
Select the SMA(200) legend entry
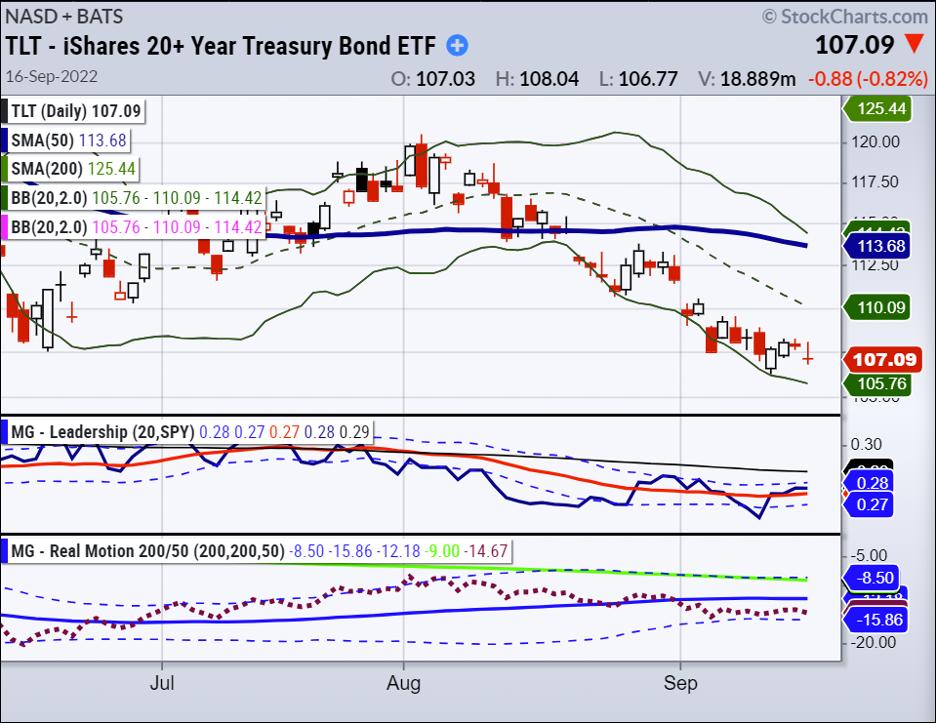pyautogui.click(x=70, y=169)
